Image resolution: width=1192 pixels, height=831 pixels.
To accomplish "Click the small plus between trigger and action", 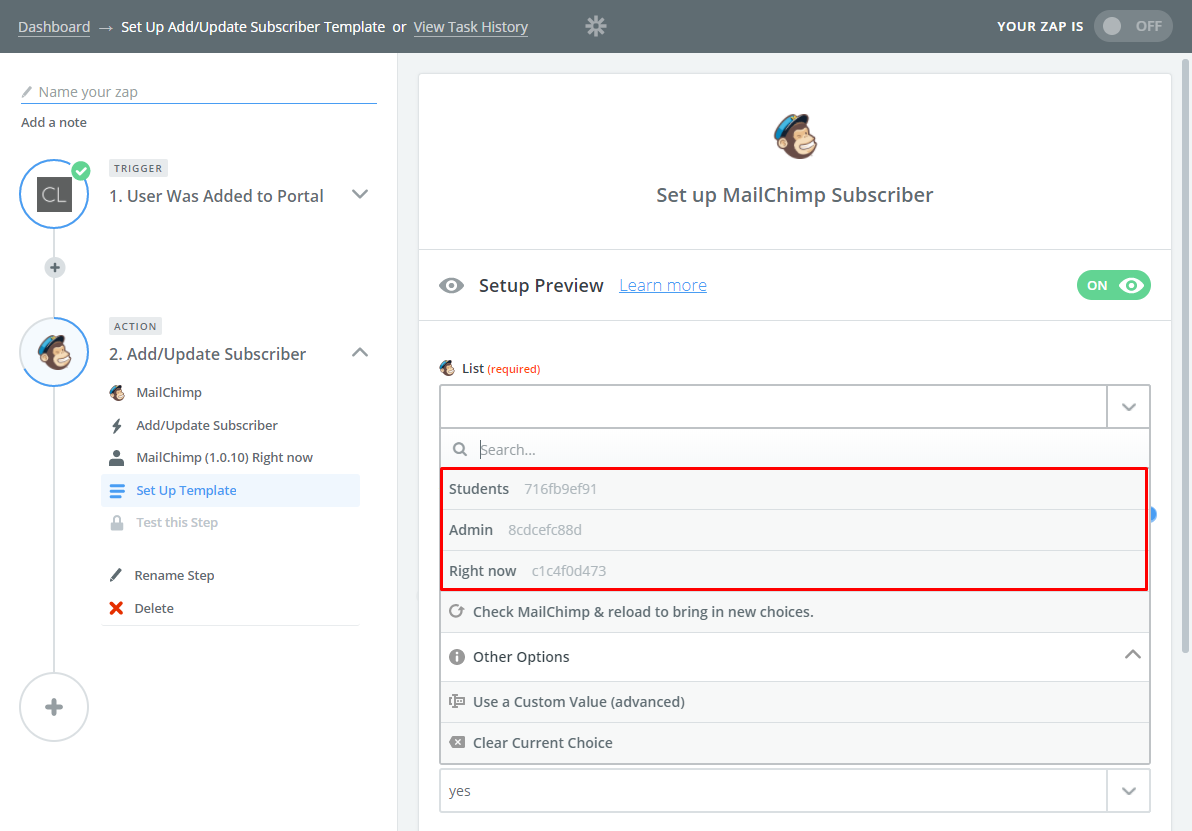I will pos(54,268).
